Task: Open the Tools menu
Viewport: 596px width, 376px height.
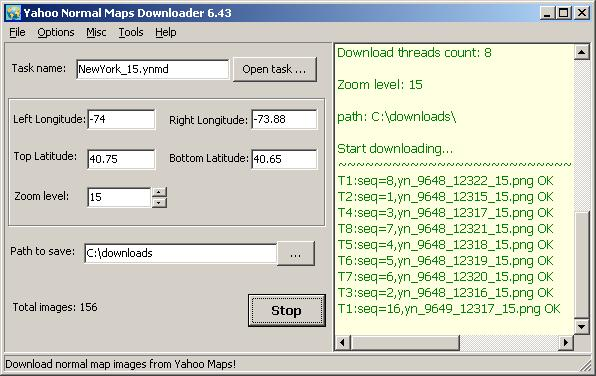Action: pyautogui.click(x=131, y=32)
